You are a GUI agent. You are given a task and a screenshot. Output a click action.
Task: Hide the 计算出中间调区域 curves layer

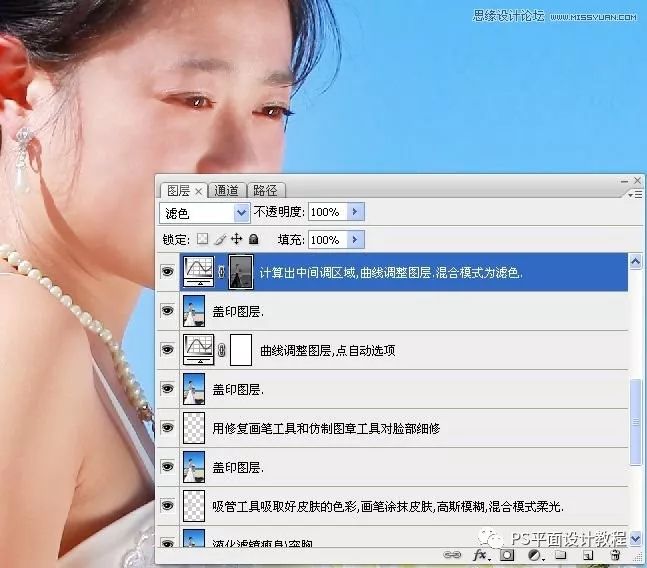(x=168, y=272)
